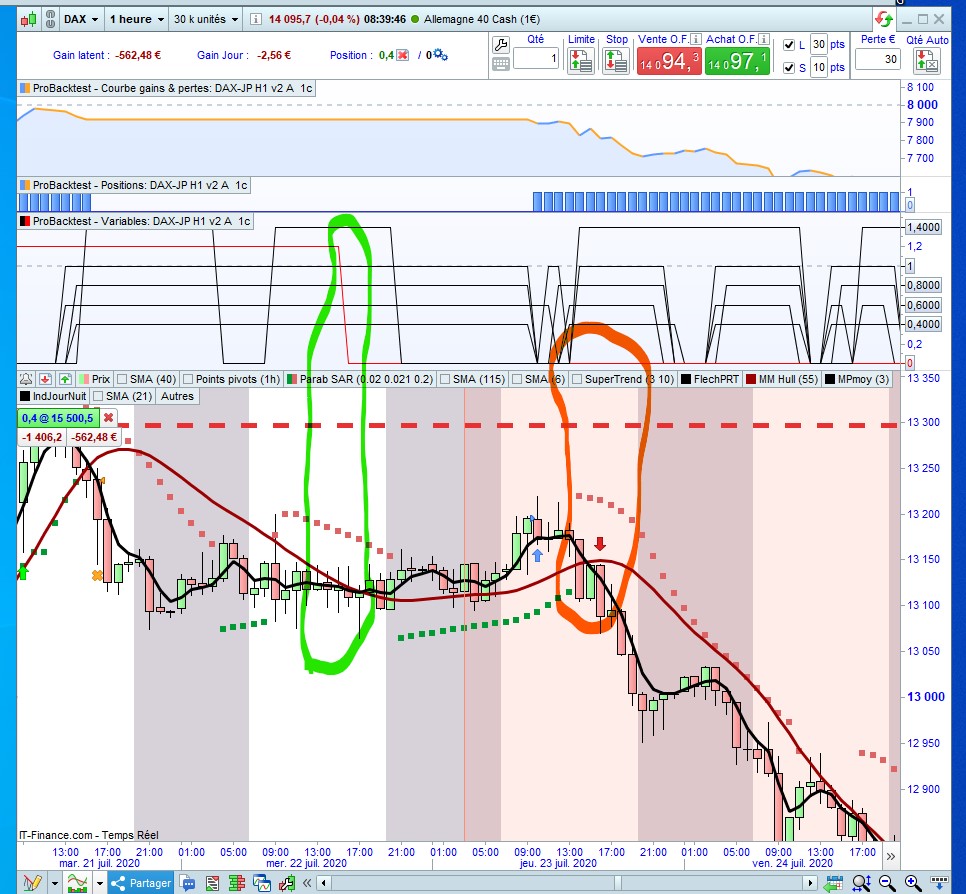Enable the SMA (40) checkbox

click(122, 379)
